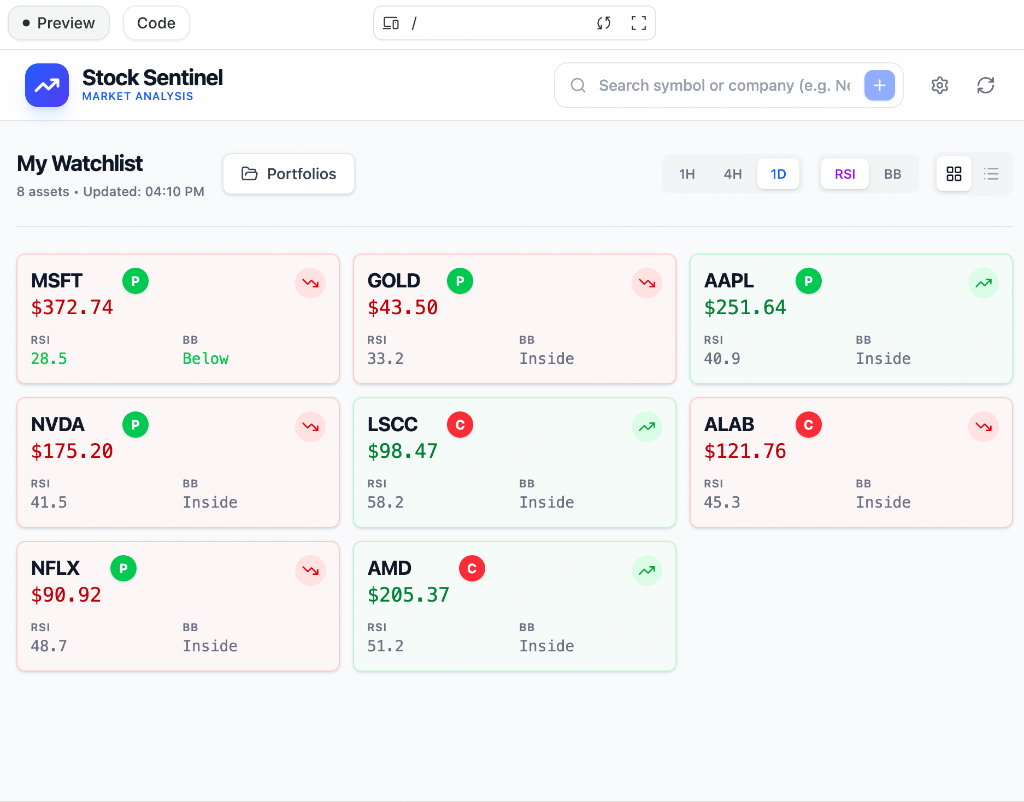Viewport: 1024px width, 802px height.
Task: Click the device preview icon near address bar
Action: tap(392, 22)
